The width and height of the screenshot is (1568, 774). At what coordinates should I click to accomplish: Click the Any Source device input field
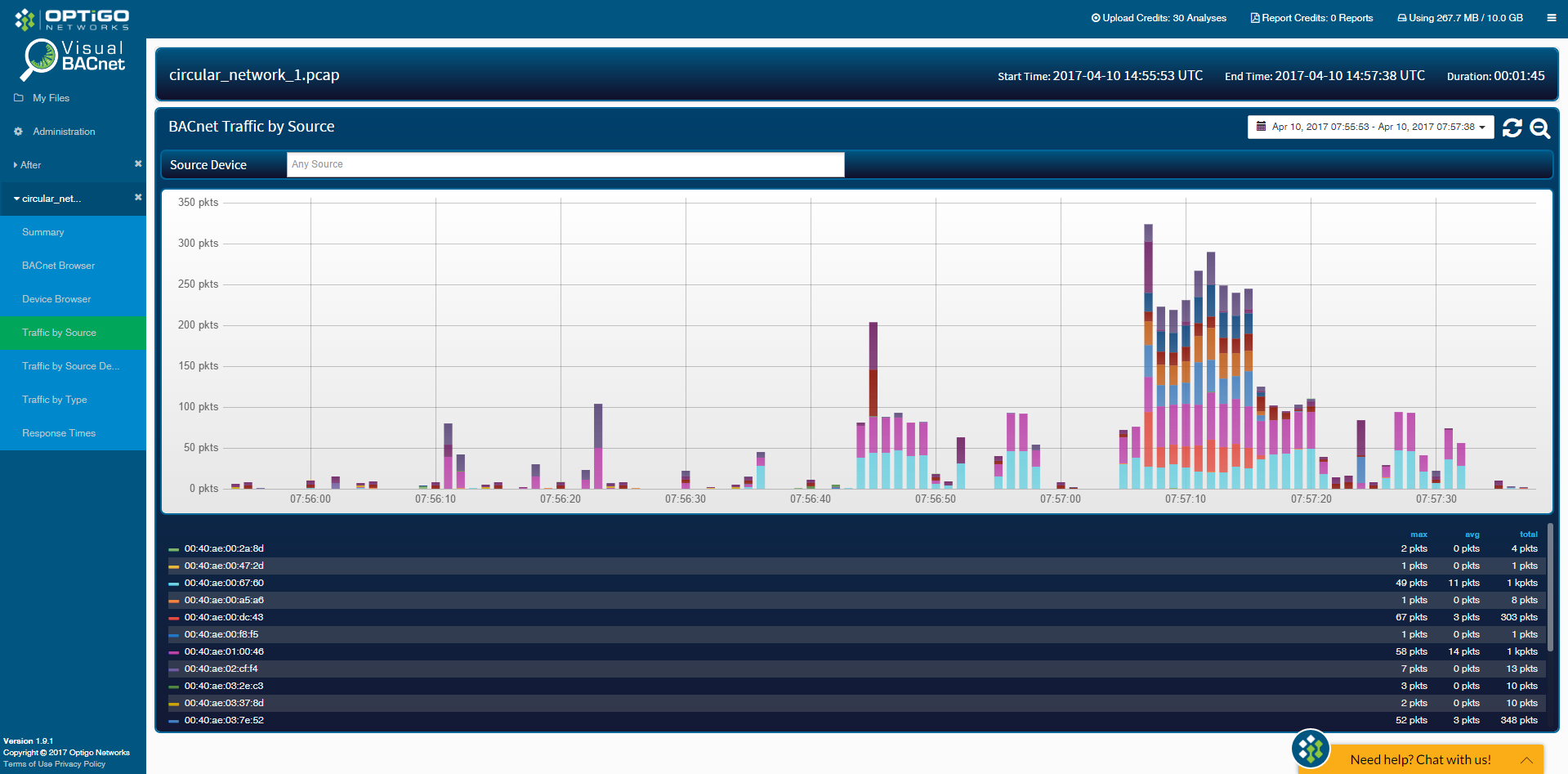pos(565,164)
